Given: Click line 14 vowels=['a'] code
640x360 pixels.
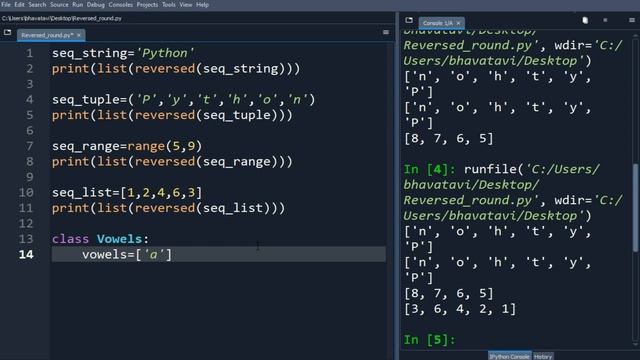Looking at the screenshot, I should [127, 255].
